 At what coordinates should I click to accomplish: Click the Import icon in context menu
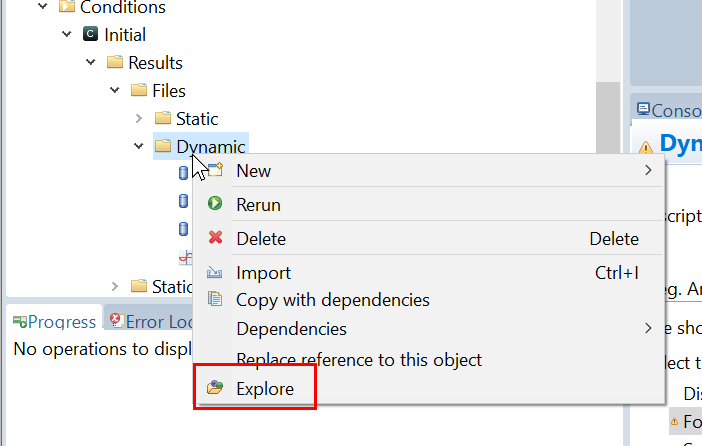215,273
